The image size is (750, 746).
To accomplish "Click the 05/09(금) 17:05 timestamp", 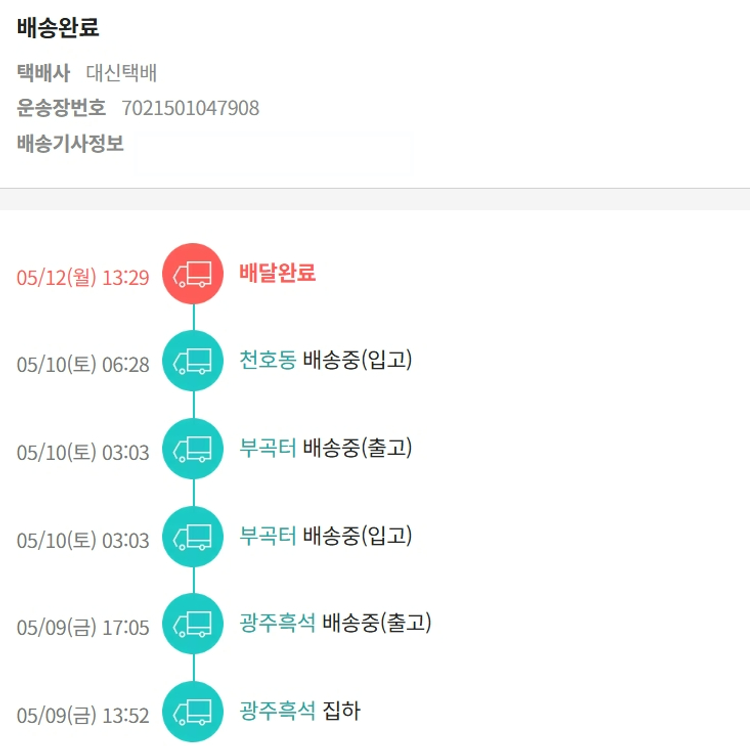I will 83,628.
